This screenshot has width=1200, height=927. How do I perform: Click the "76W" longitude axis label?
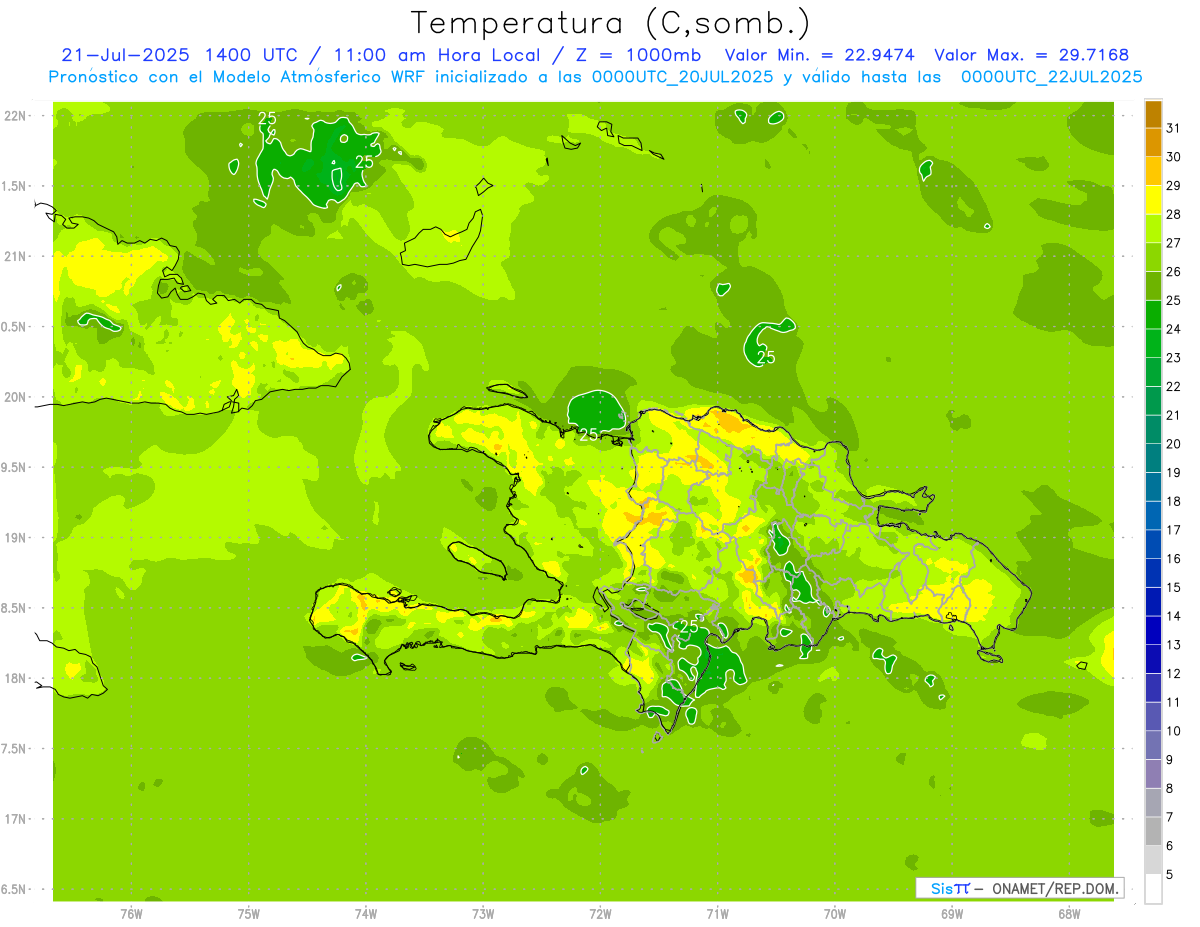[131, 914]
